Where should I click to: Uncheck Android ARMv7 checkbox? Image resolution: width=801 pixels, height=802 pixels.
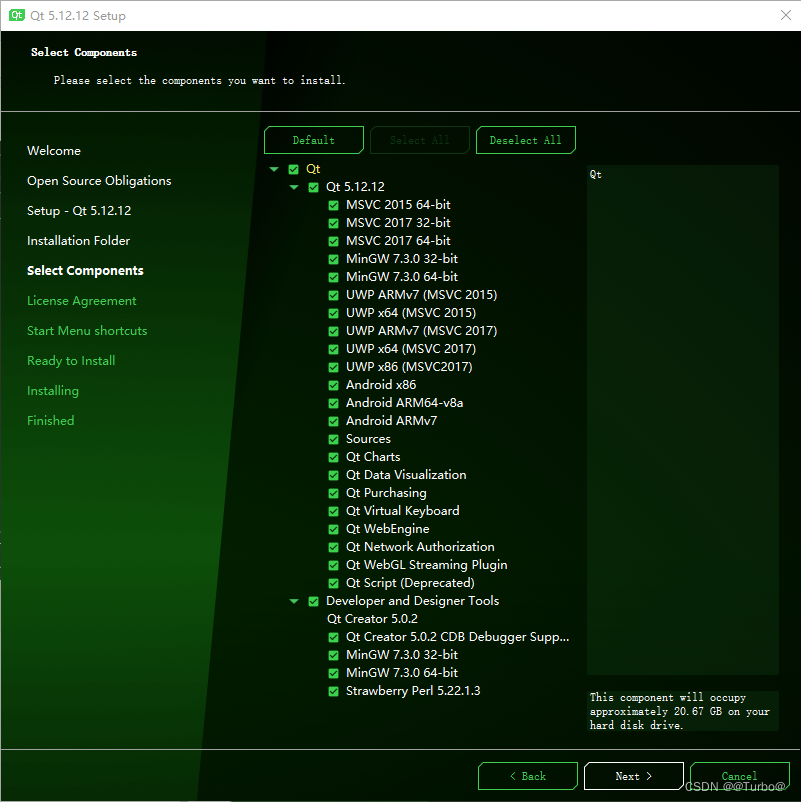click(333, 421)
